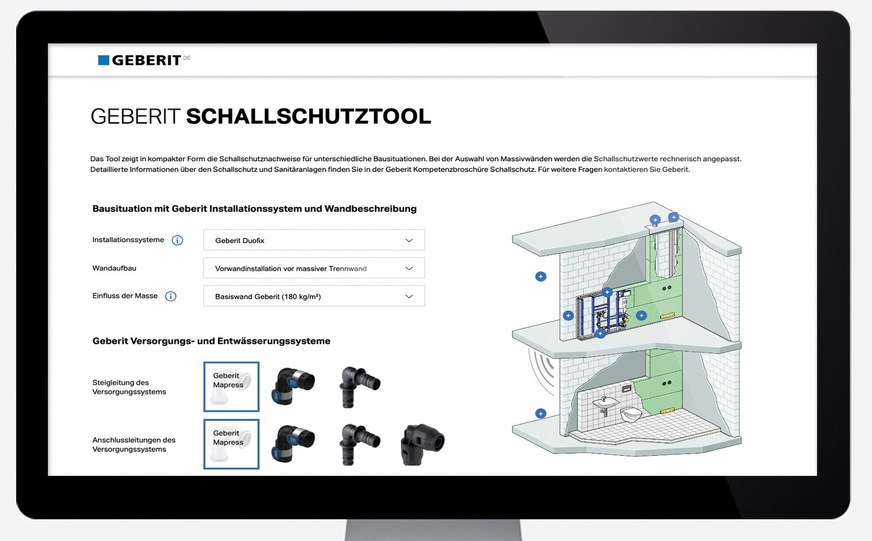872x541 pixels.
Task: Click the plus hotspot outside the lower floor wall
Action: [541, 414]
